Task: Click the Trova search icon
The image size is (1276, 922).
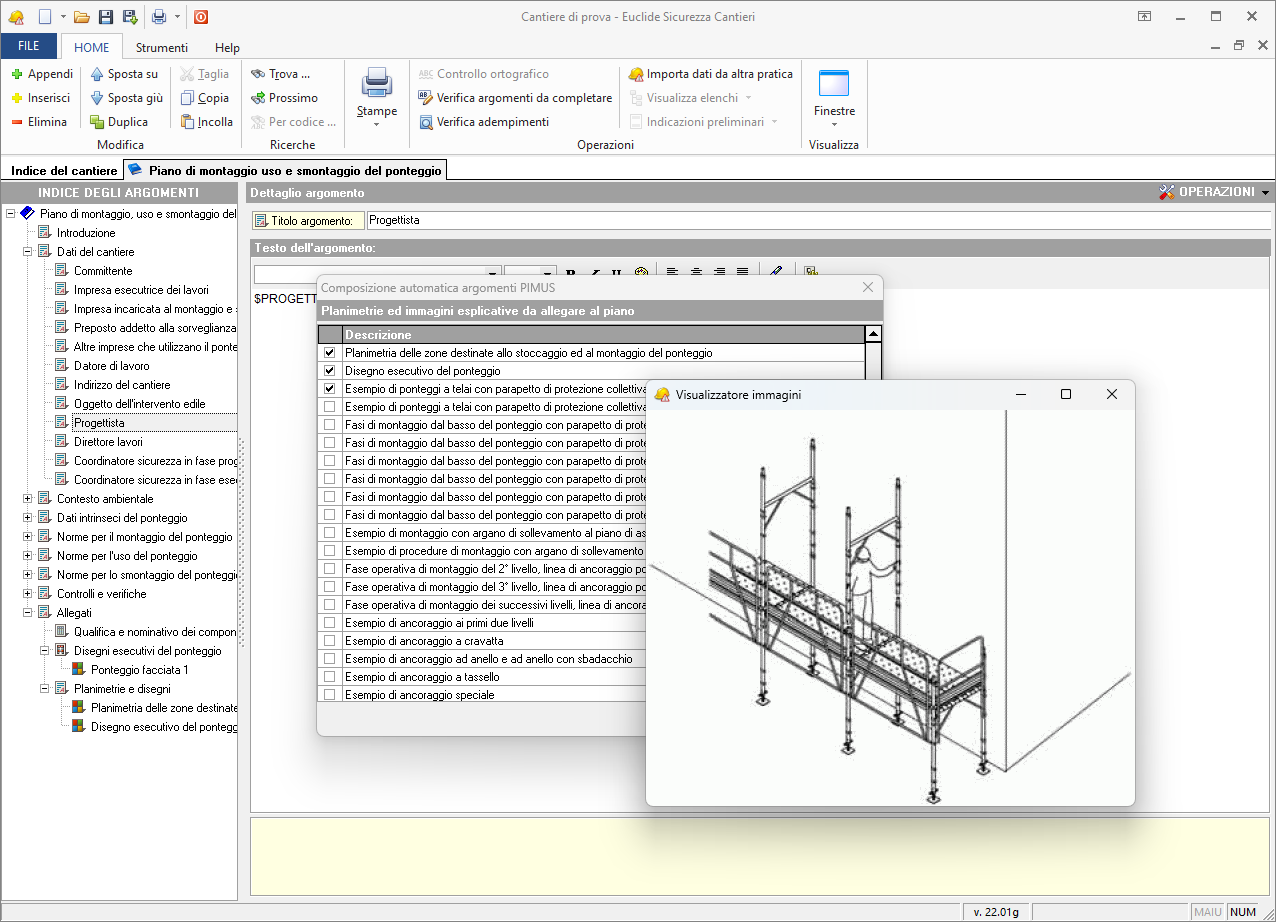Action: [258, 74]
